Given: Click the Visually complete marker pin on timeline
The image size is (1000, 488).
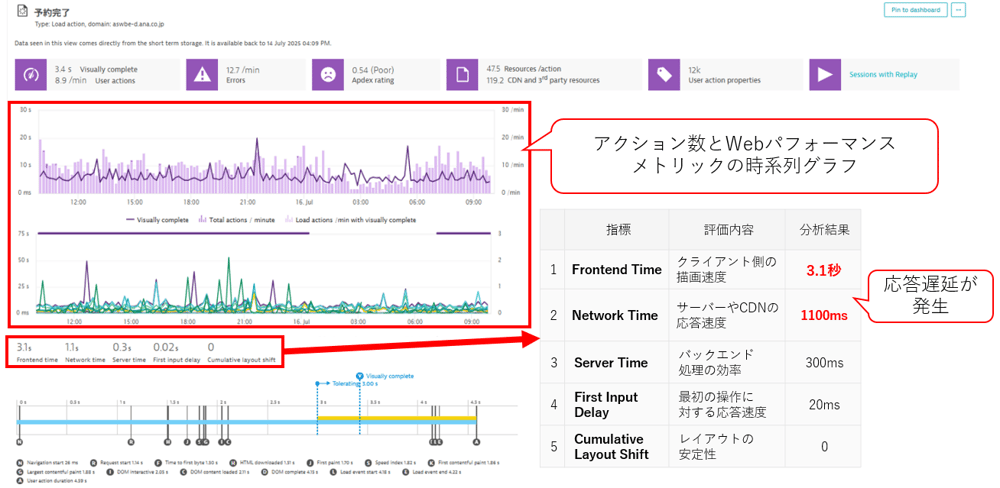Looking at the screenshot, I should (x=360, y=376).
